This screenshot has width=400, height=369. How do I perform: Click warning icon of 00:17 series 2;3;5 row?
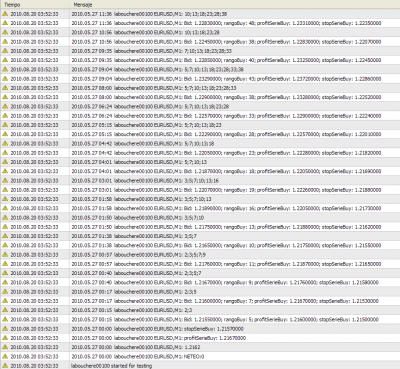(x=5, y=292)
